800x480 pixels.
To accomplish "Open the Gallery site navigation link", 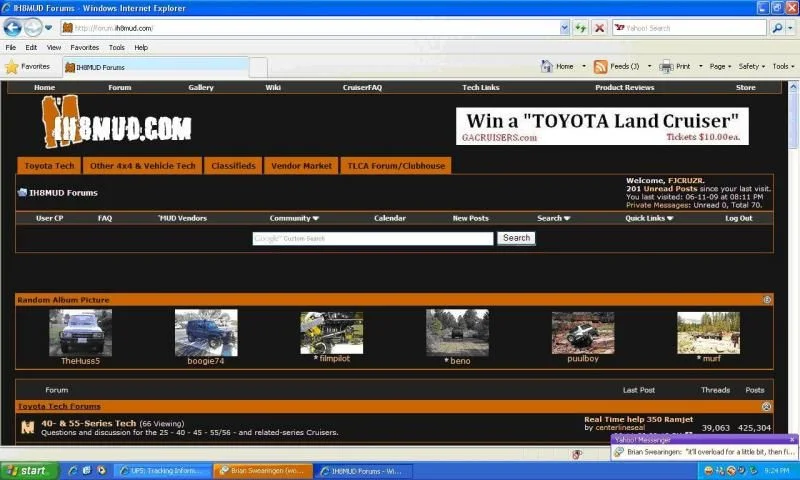I will (201, 88).
